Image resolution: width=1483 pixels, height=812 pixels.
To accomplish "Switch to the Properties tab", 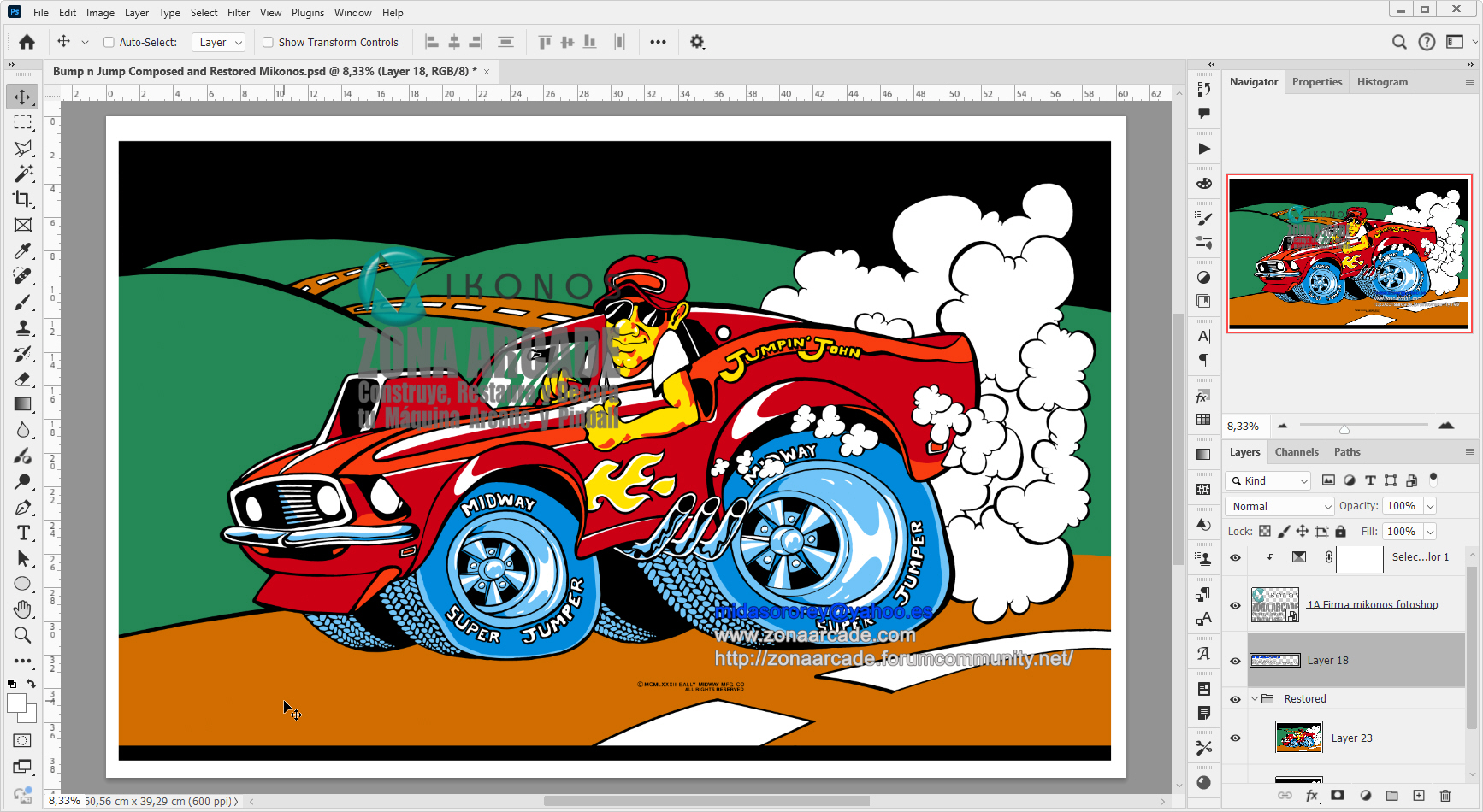I will 1317,82.
